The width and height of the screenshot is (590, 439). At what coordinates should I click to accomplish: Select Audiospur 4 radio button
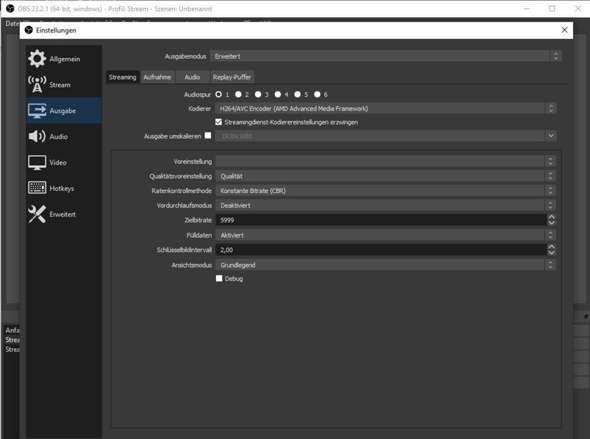[x=278, y=94]
